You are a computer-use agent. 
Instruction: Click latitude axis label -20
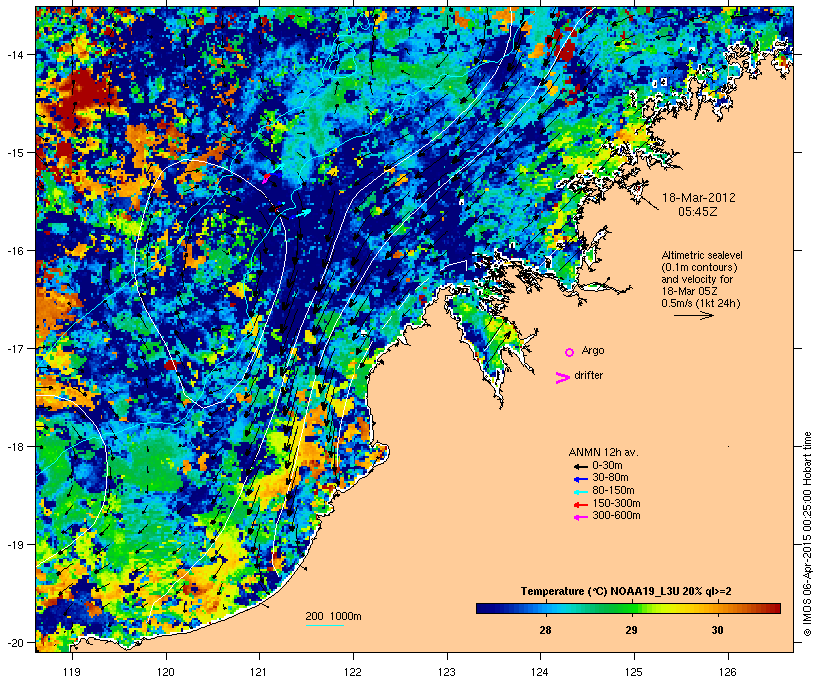pyautogui.click(x=14, y=643)
